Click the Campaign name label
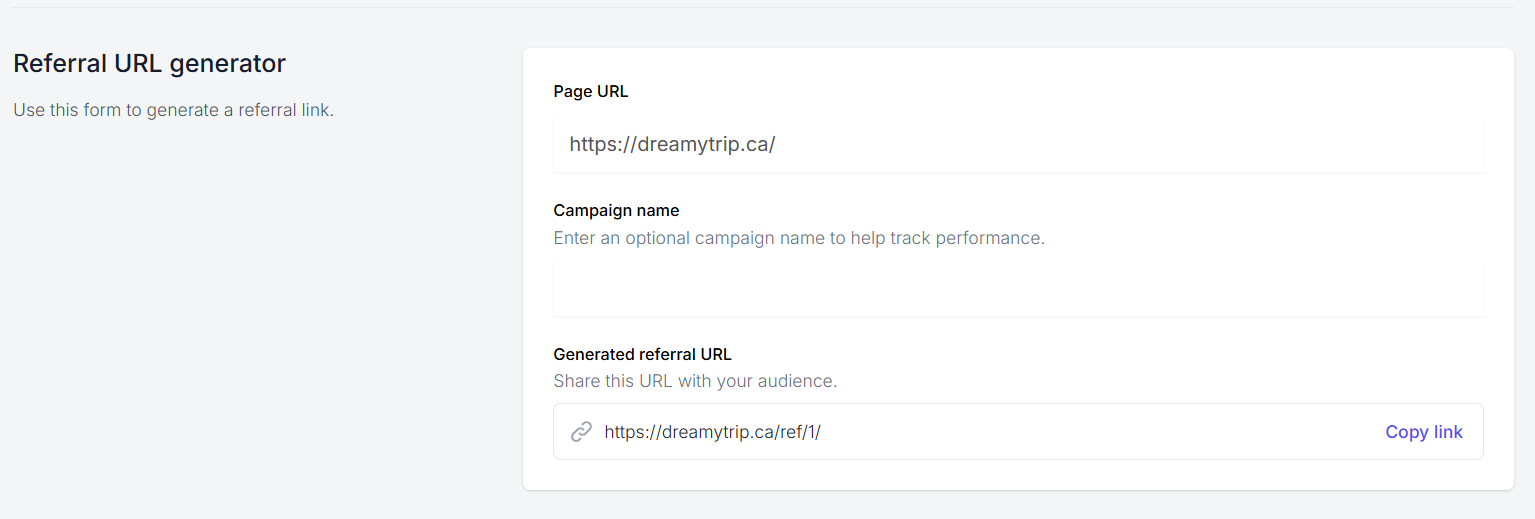Viewport: 1535px width, 519px height. (616, 210)
